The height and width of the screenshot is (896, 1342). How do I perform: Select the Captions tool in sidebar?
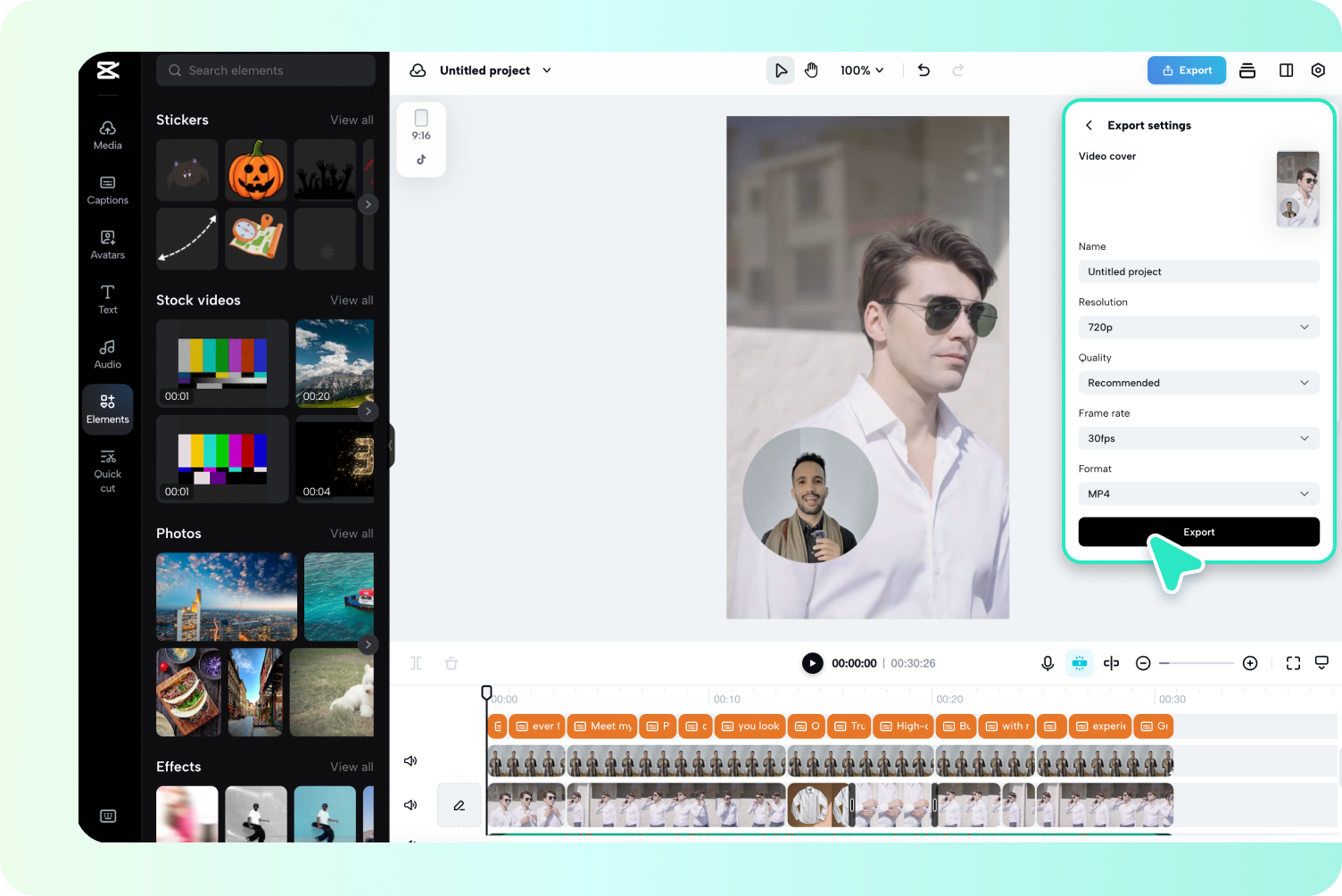click(107, 189)
